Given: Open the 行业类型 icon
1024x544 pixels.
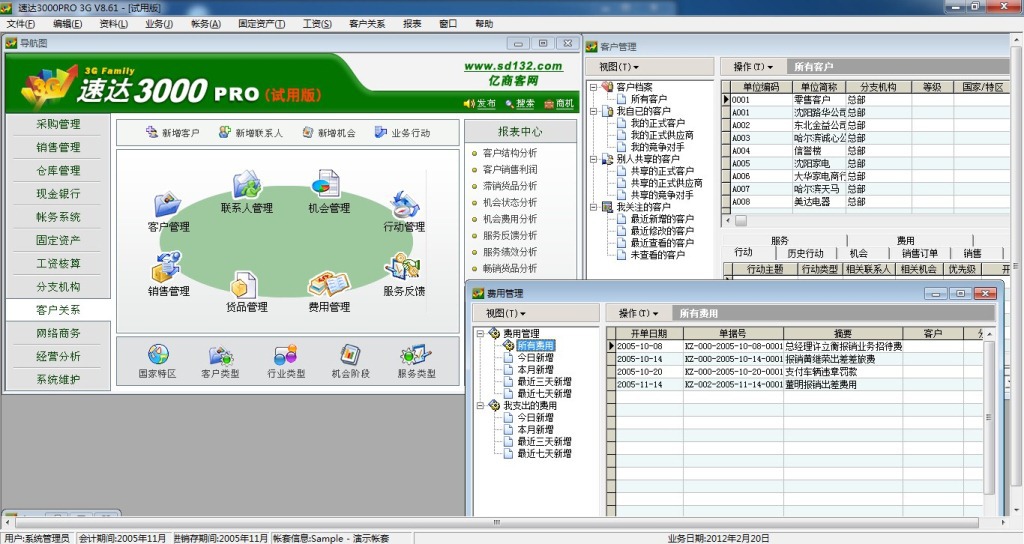Looking at the screenshot, I should 286,355.
